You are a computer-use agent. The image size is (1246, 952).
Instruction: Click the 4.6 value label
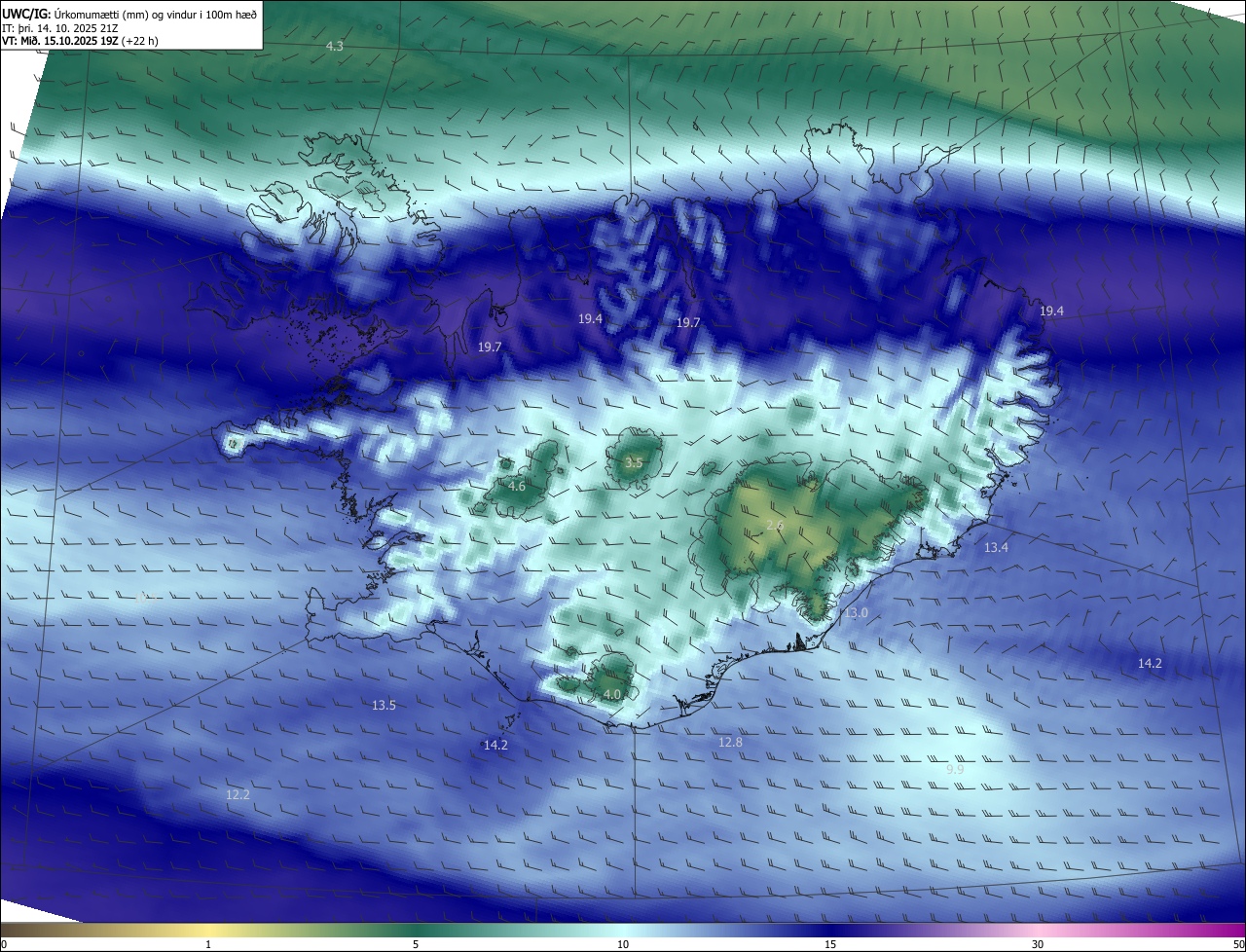point(517,486)
